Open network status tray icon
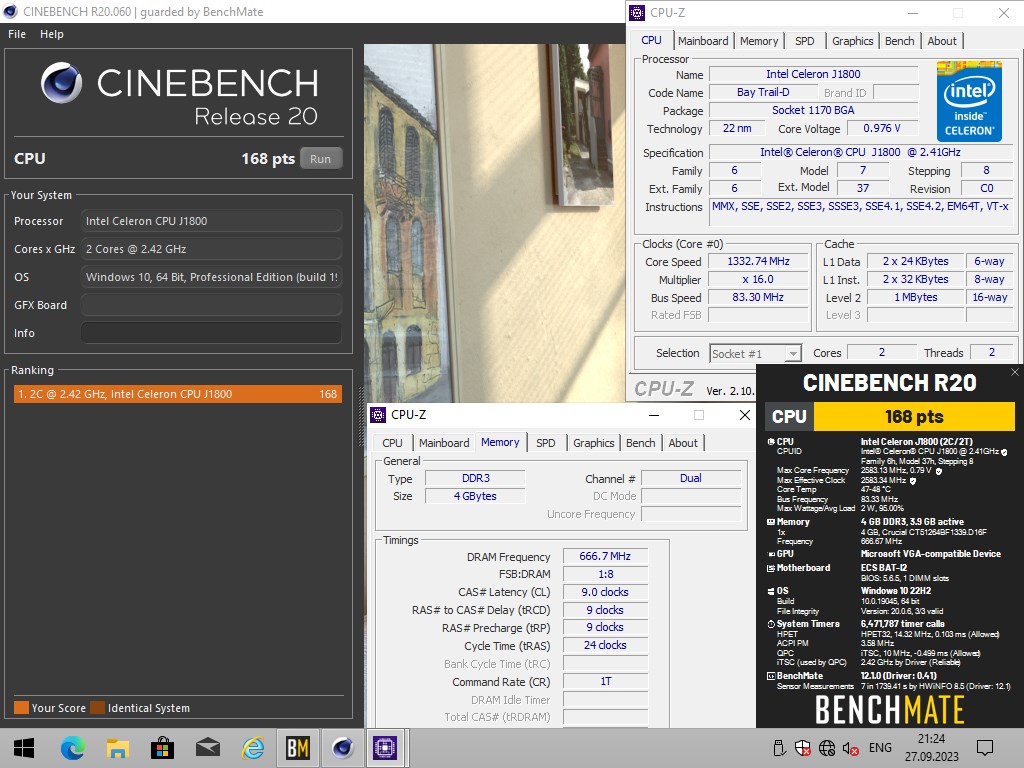The height and width of the screenshot is (768, 1024). point(827,748)
